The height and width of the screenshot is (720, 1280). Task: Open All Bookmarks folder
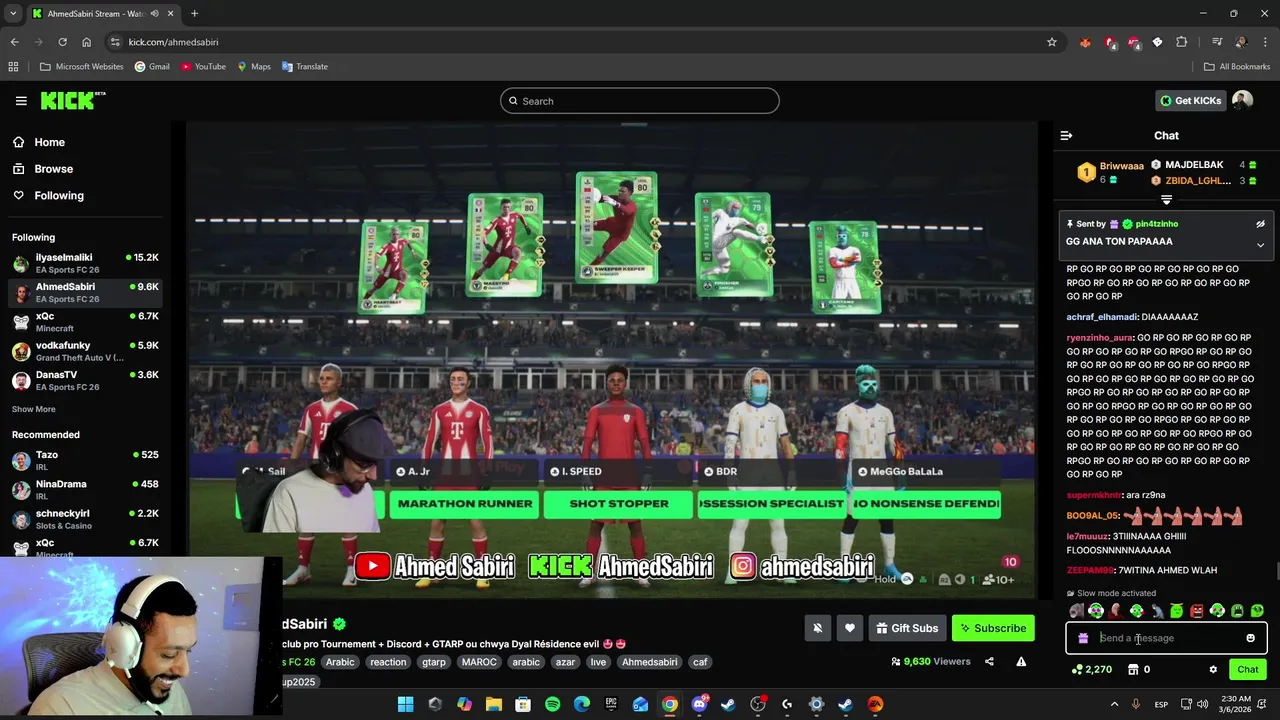click(1237, 67)
